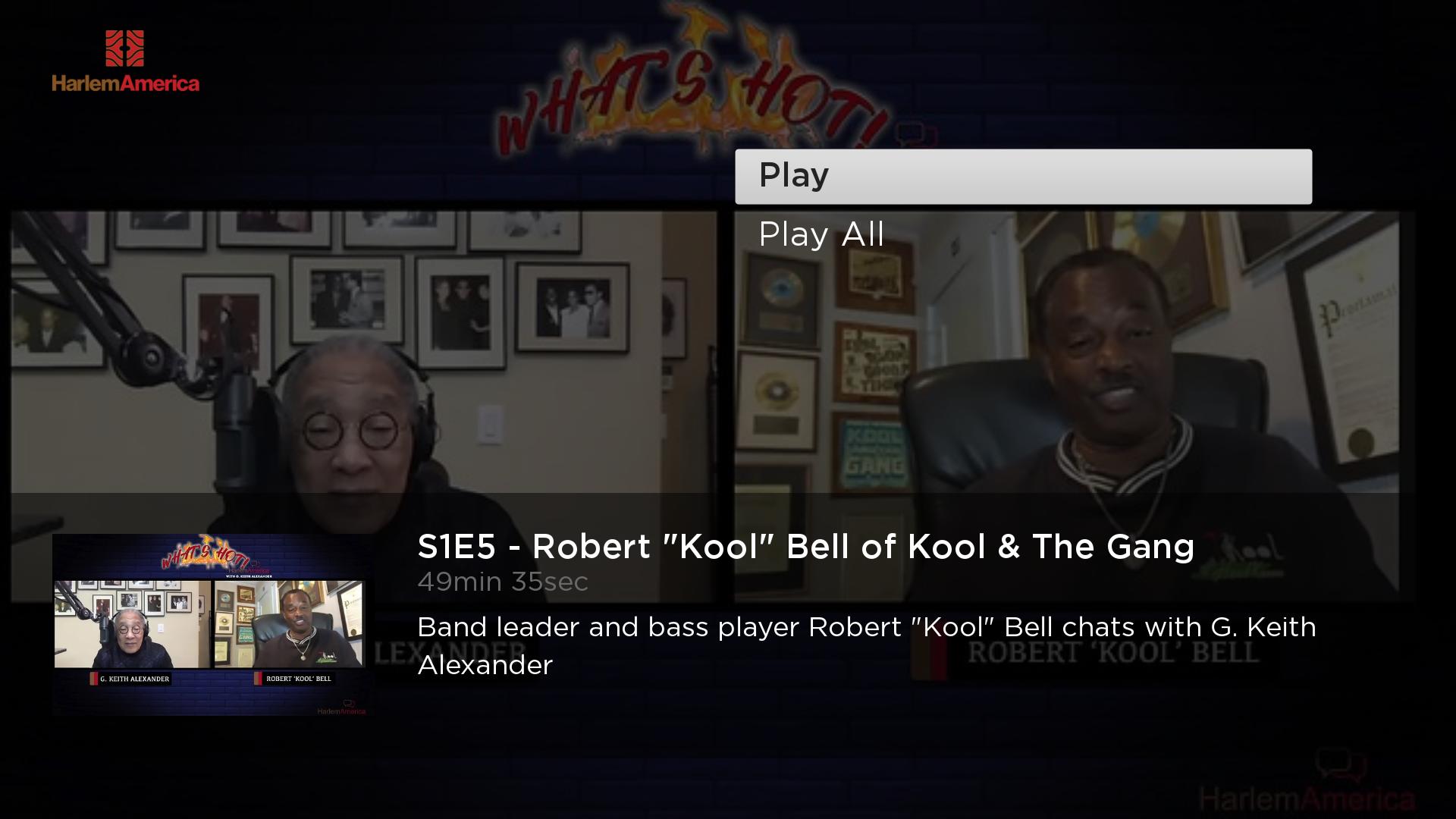The height and width of the screenshot is (819, 1456).
Task: Choose Play All from the menu
Action: (821, 234)
